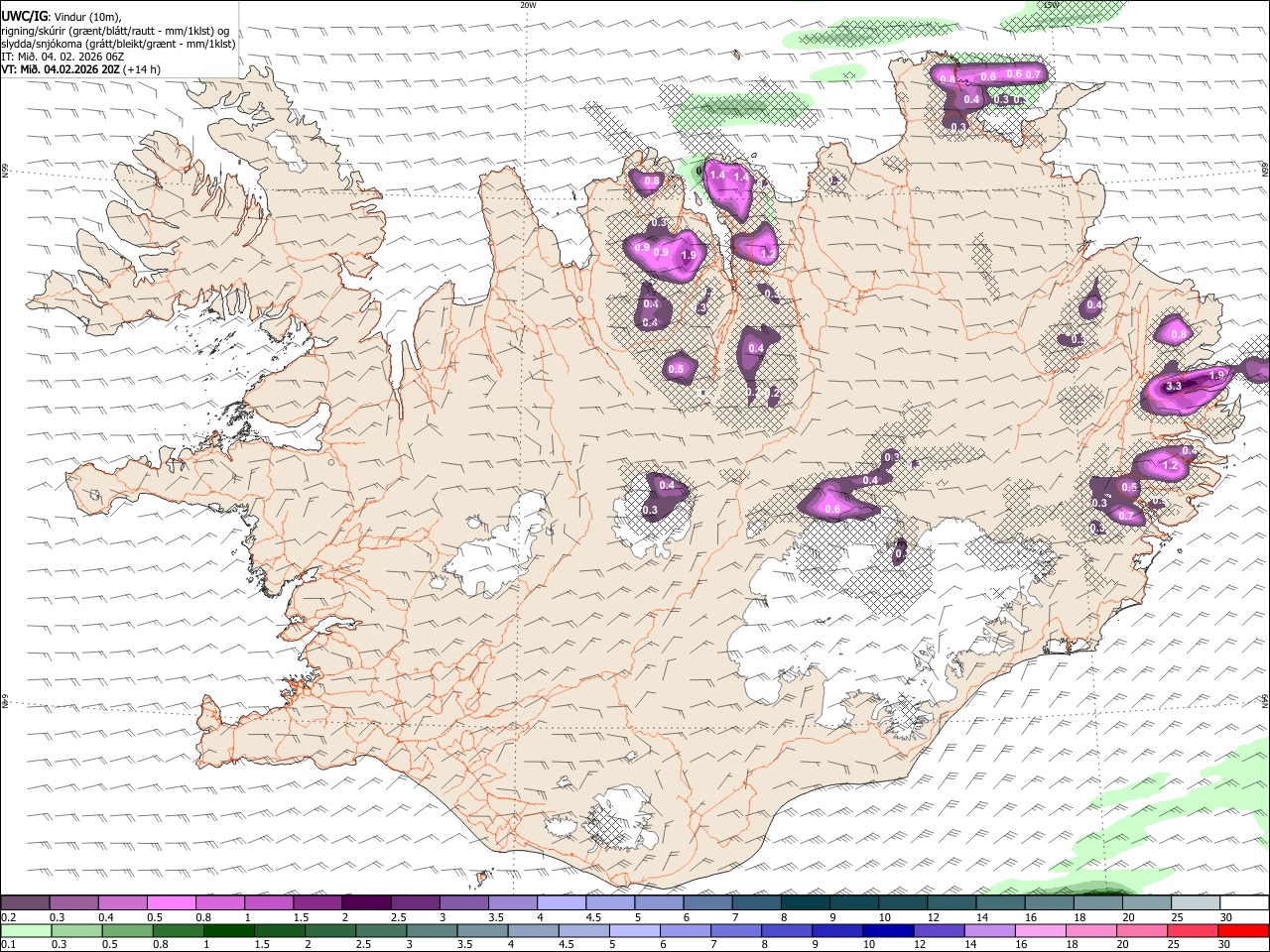Select the darkest green bottom legend swatch at 1
This screenshot has height=952, width=1270.
click(x=228, y=930)
